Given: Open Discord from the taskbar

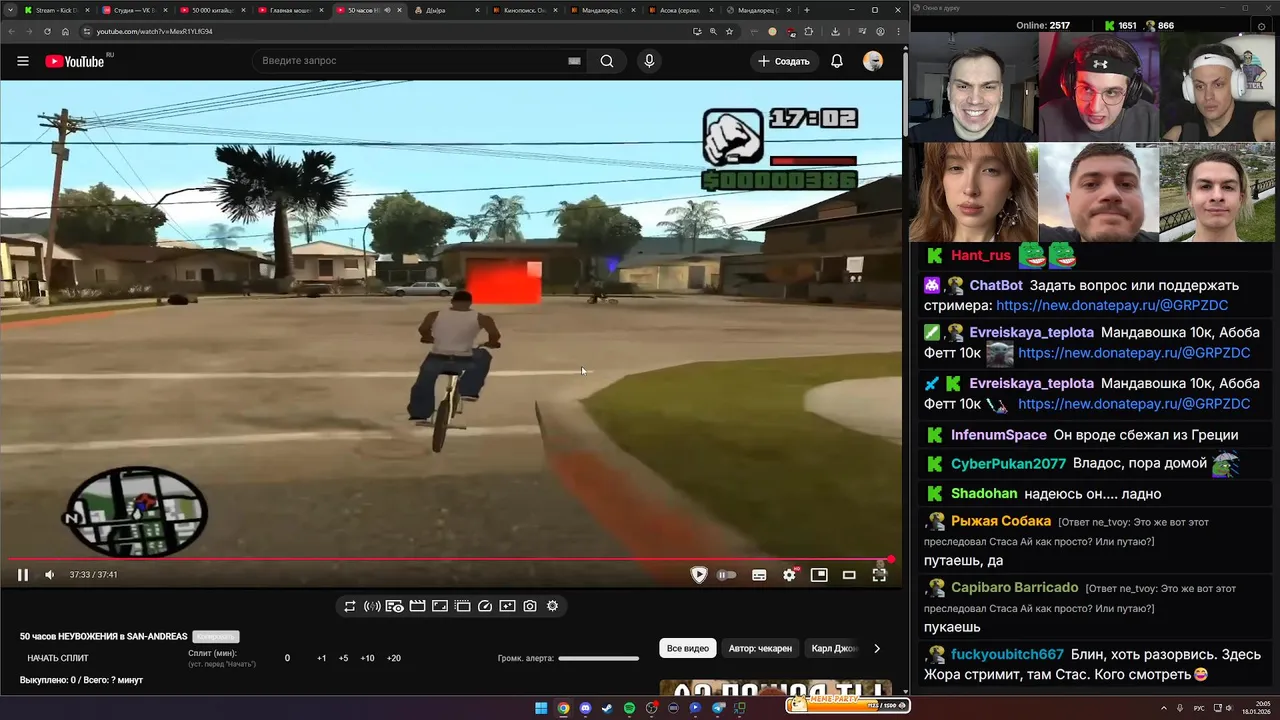Looking at the screenshot, I should tap(585, 708).
